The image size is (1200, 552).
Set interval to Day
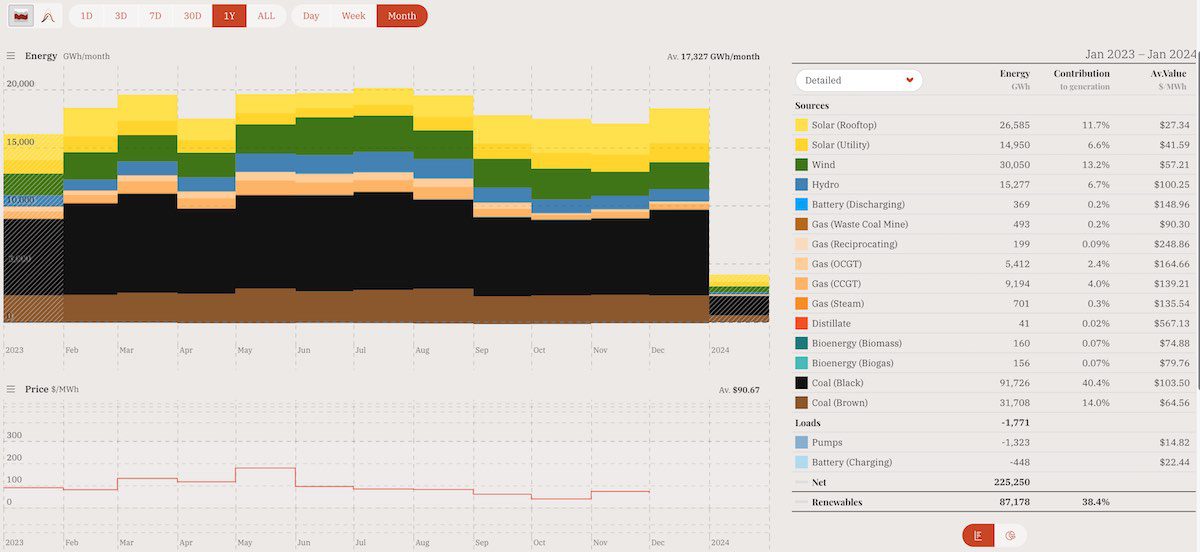311,16
